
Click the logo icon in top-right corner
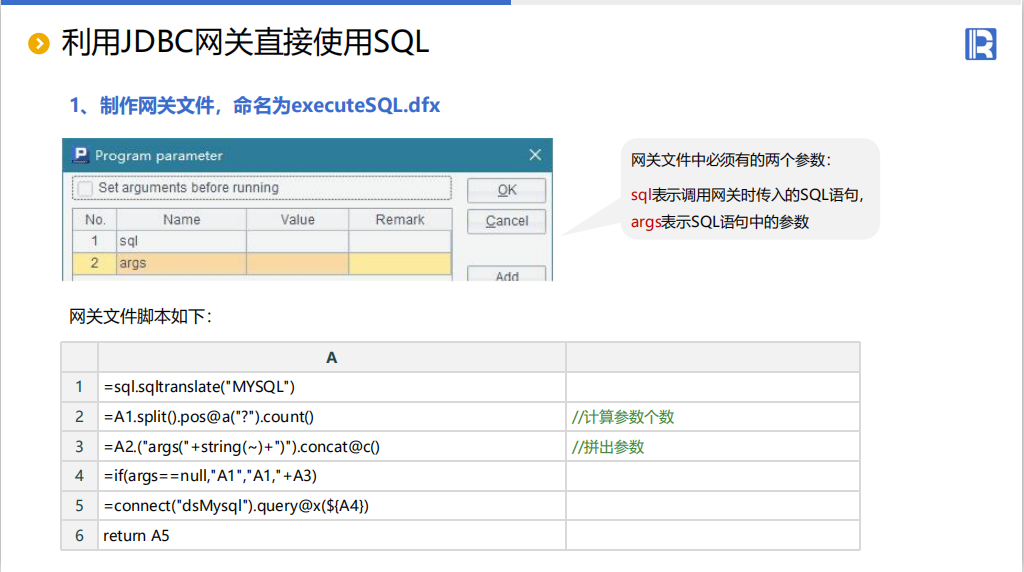(x=981, y=44)
